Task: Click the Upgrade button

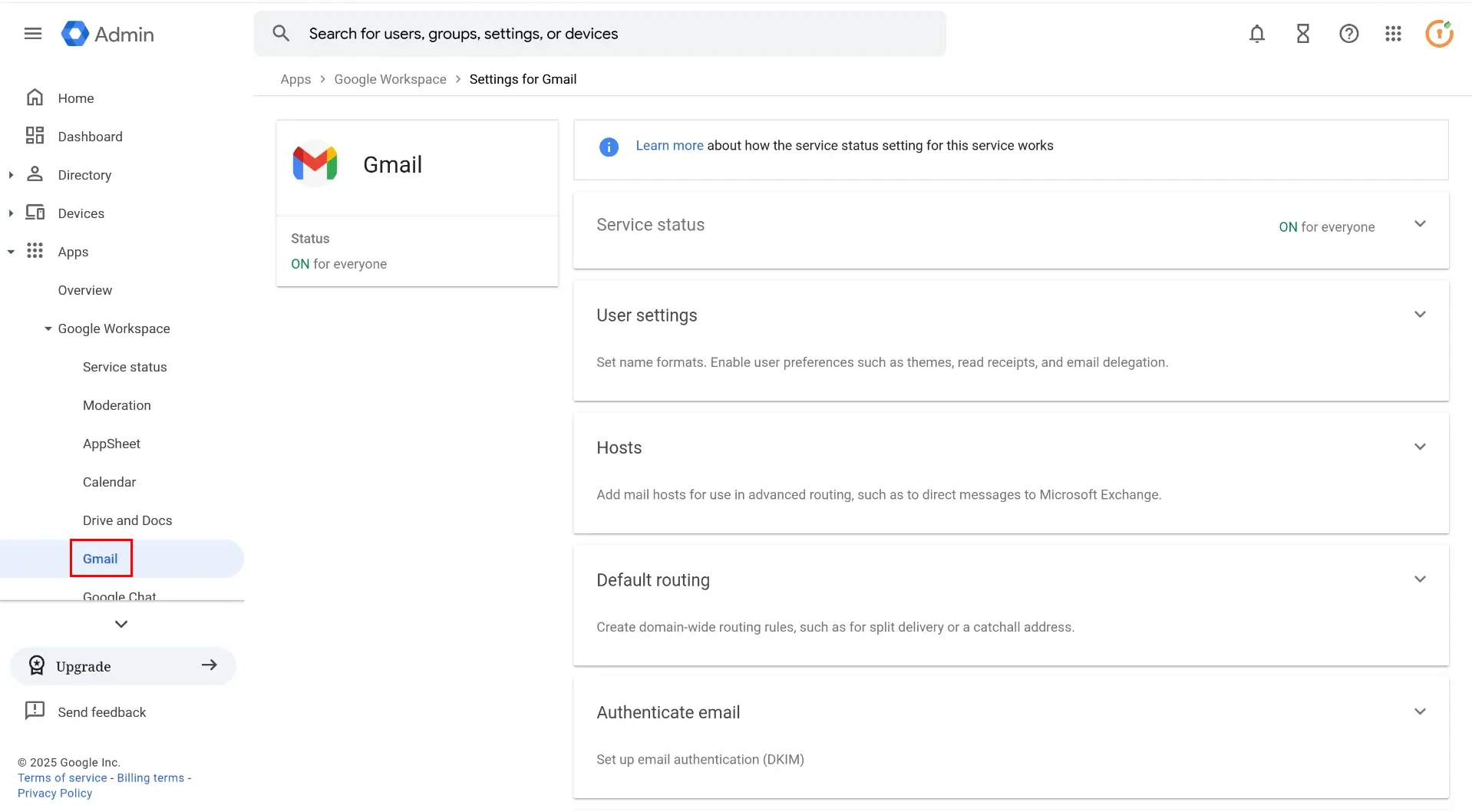Action: point(123,665)
